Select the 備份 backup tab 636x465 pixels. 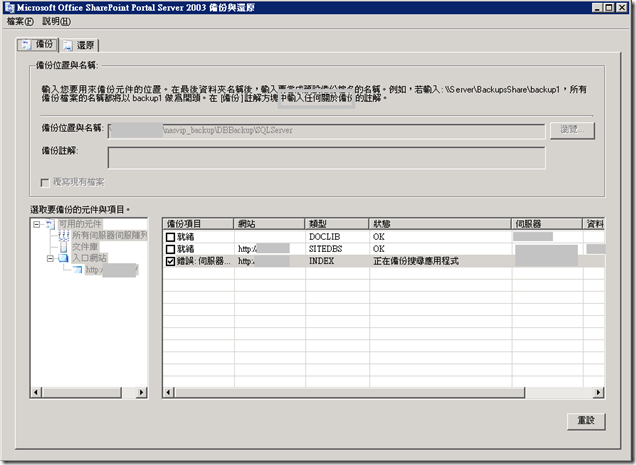tap(34, 44)
